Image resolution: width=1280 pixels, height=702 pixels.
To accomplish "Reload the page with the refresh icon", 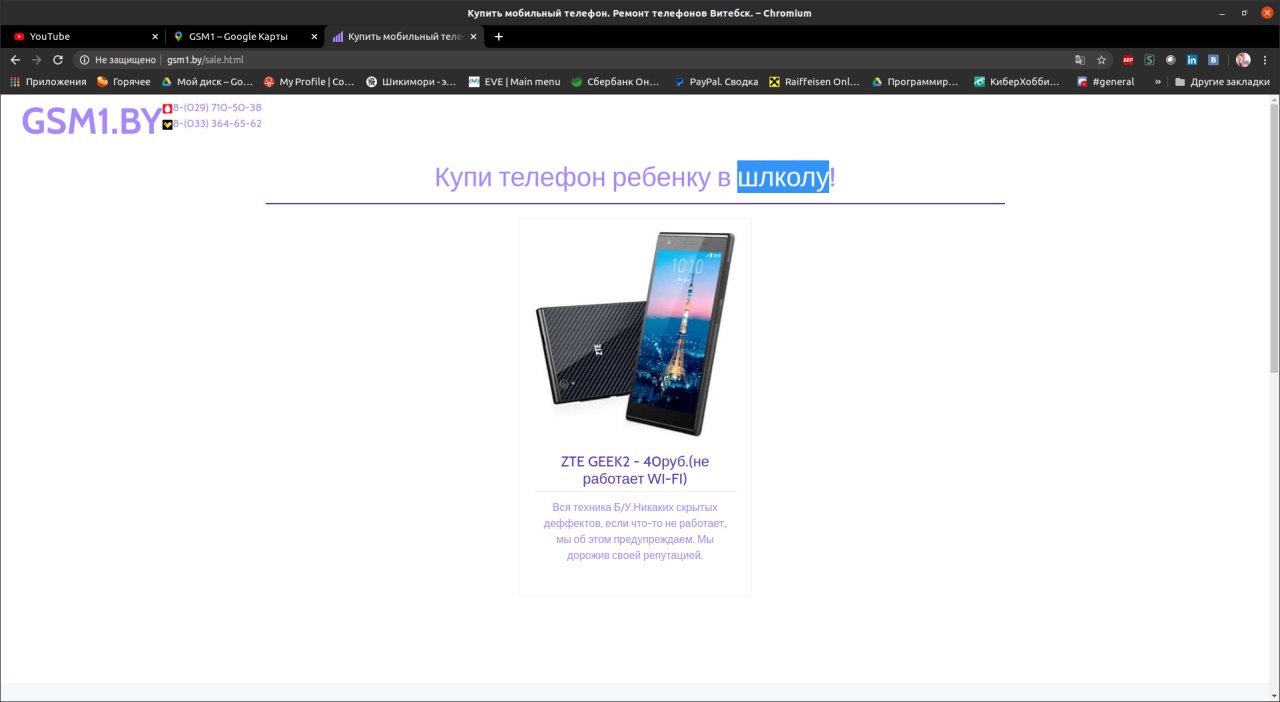I will pos(58,60).
